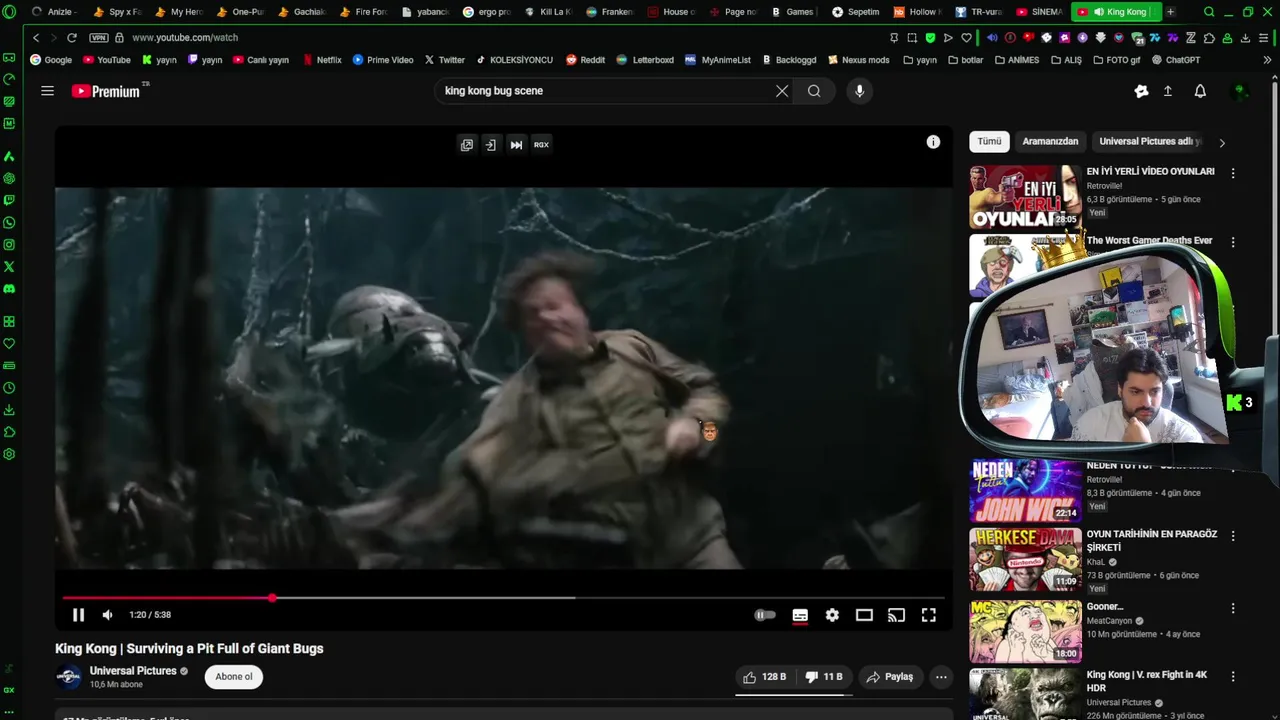Image resolution: width=1280 pixels, height=720 pixels.
Task: Click the skip-next icon above the video
Action: (516, 145)
